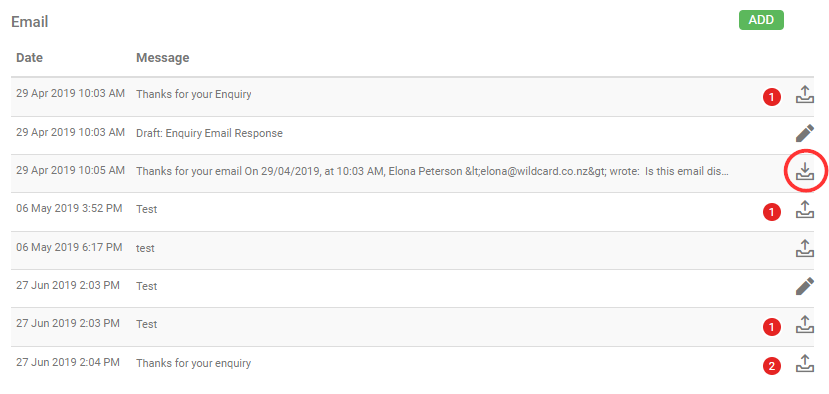The width and height of the screenshot is (829, 394).
Task: Open the Thanks for your Enquiry message
Action: tap(194, 95)
